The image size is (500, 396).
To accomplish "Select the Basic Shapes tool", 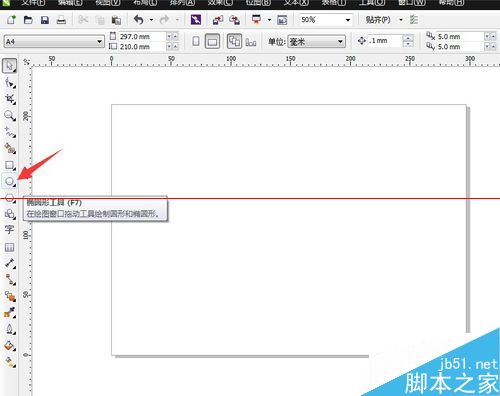I will tap(10, 214).
